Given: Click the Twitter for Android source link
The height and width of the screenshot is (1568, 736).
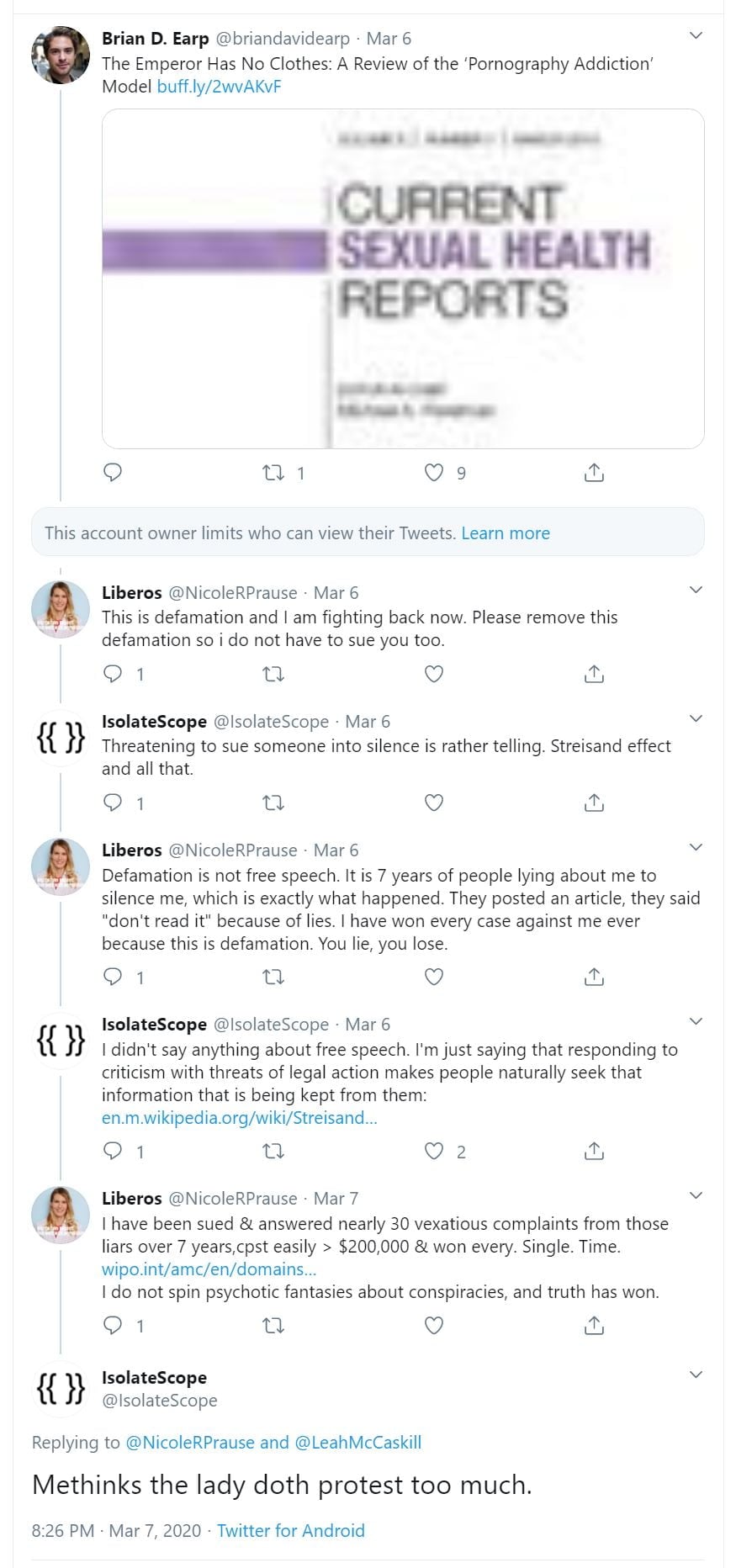Looking at the screenshot, I should (291, 1531).
